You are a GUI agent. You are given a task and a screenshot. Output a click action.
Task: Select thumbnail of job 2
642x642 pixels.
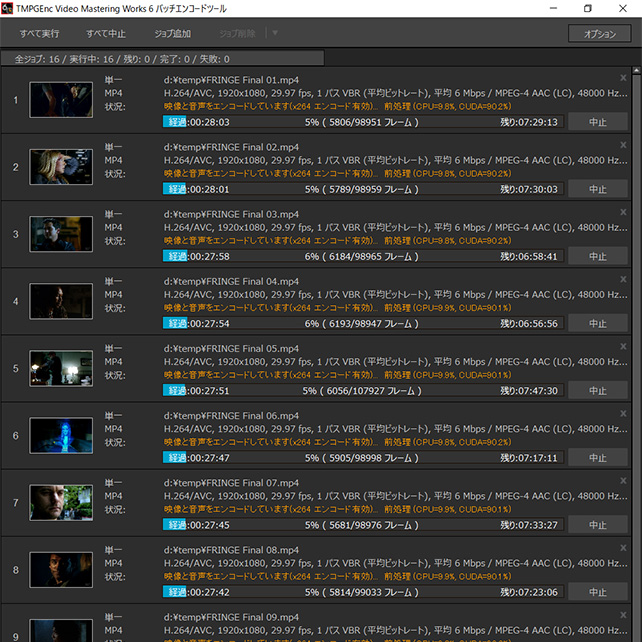tap(61, 167)
